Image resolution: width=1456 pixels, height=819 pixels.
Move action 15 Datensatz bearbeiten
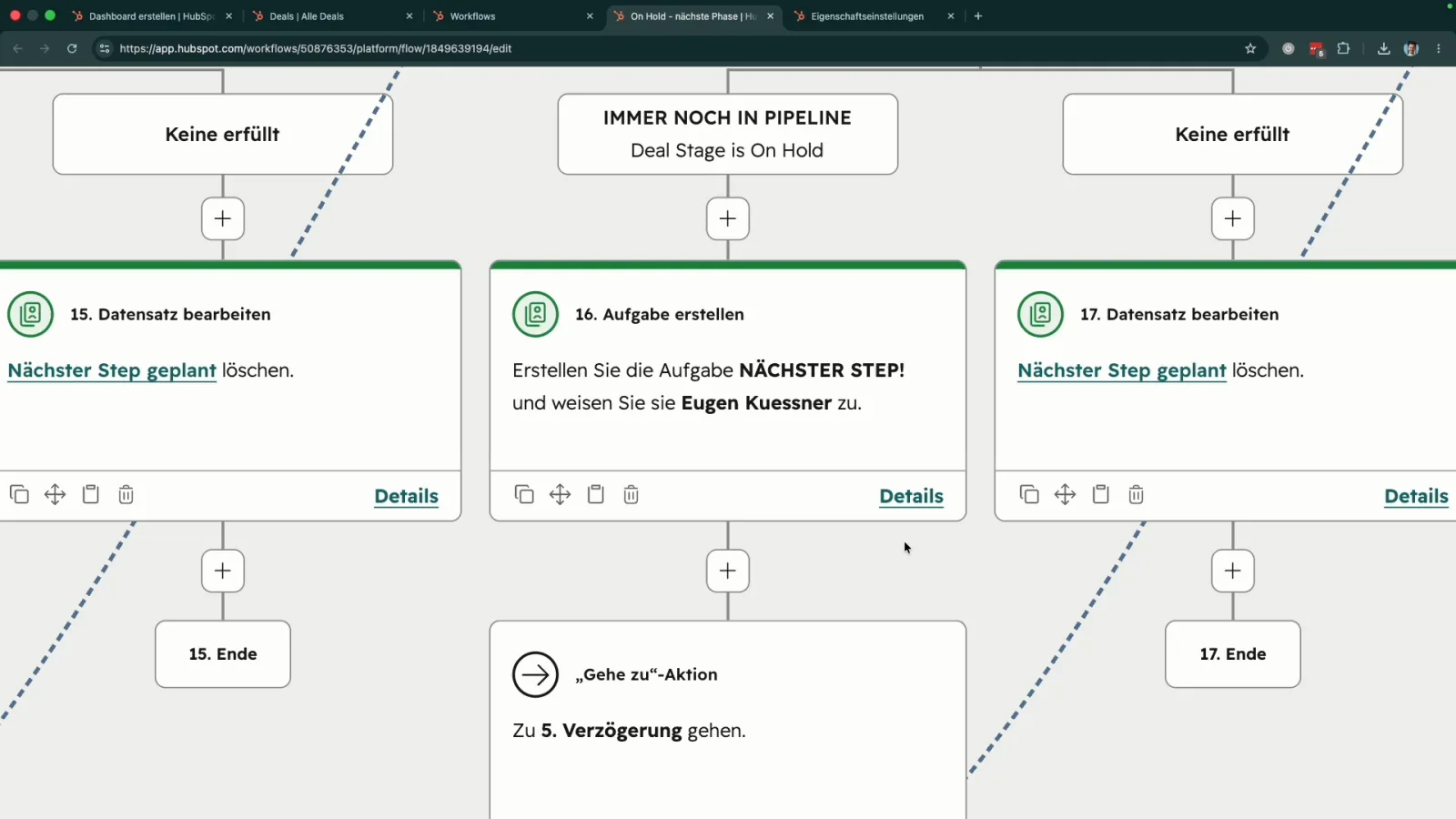click(55, 494)
